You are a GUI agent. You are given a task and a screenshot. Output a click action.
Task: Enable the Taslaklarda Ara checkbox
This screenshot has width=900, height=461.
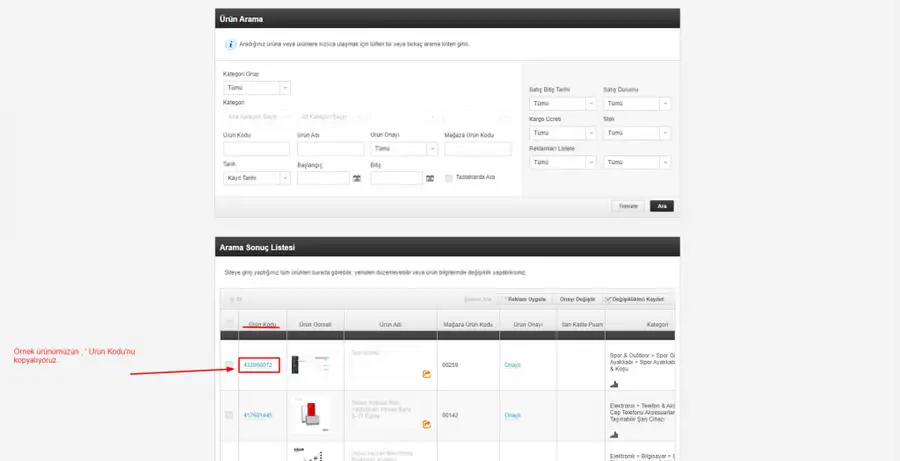[x=449, y=178]
